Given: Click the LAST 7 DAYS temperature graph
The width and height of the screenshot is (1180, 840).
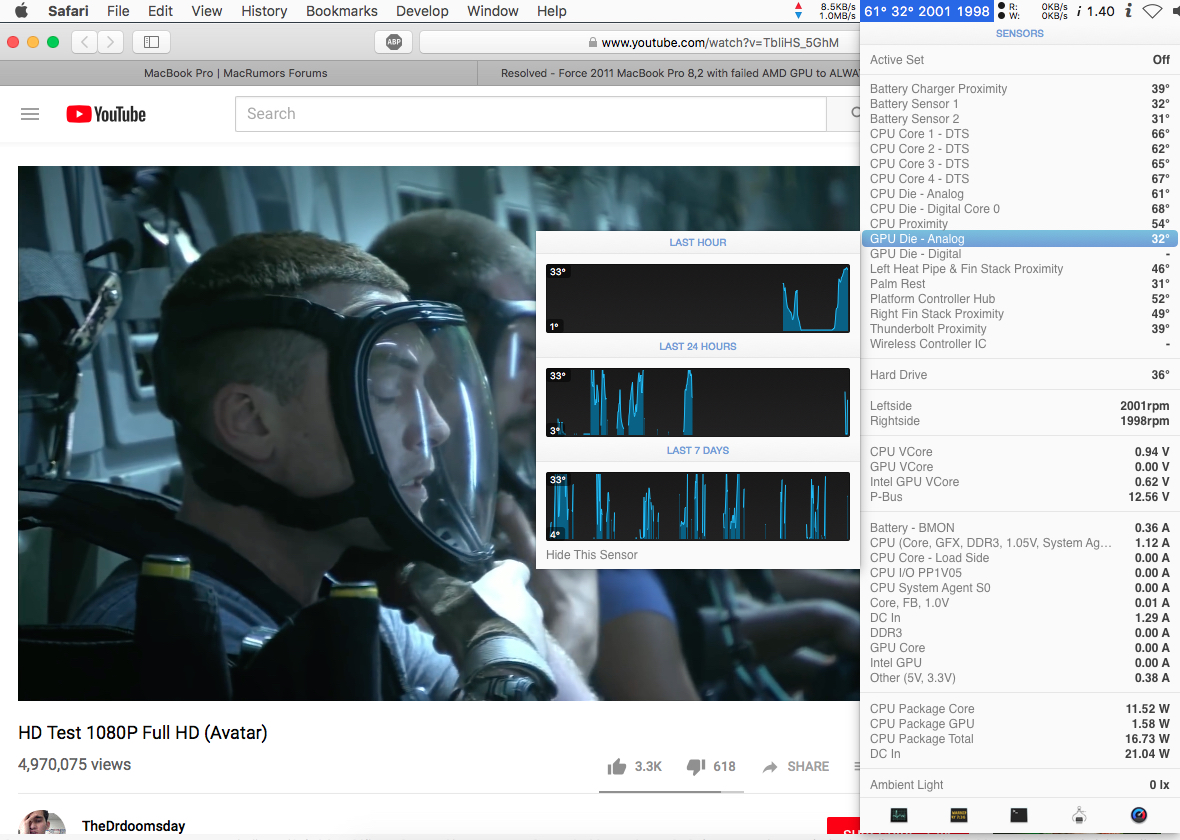Looking at the screenshot, I should [x=698, y=506].
